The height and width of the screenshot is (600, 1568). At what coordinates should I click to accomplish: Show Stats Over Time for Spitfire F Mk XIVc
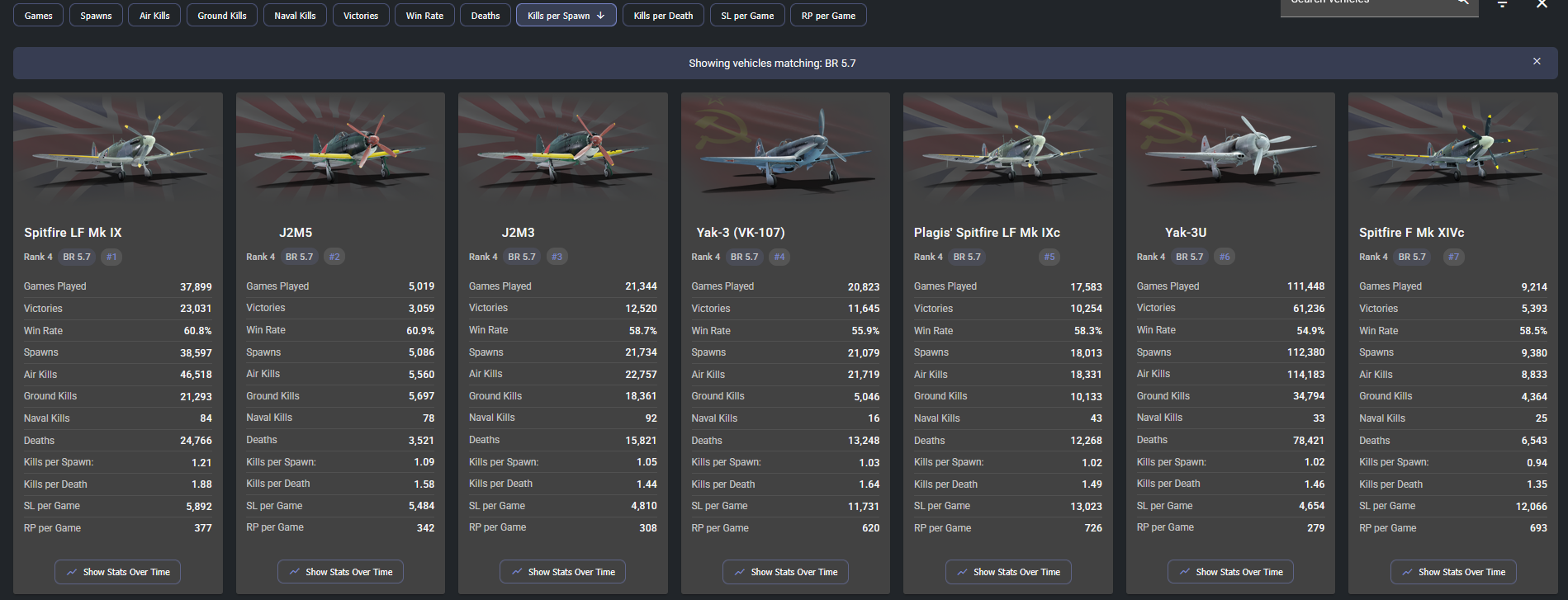point(1453,572)
